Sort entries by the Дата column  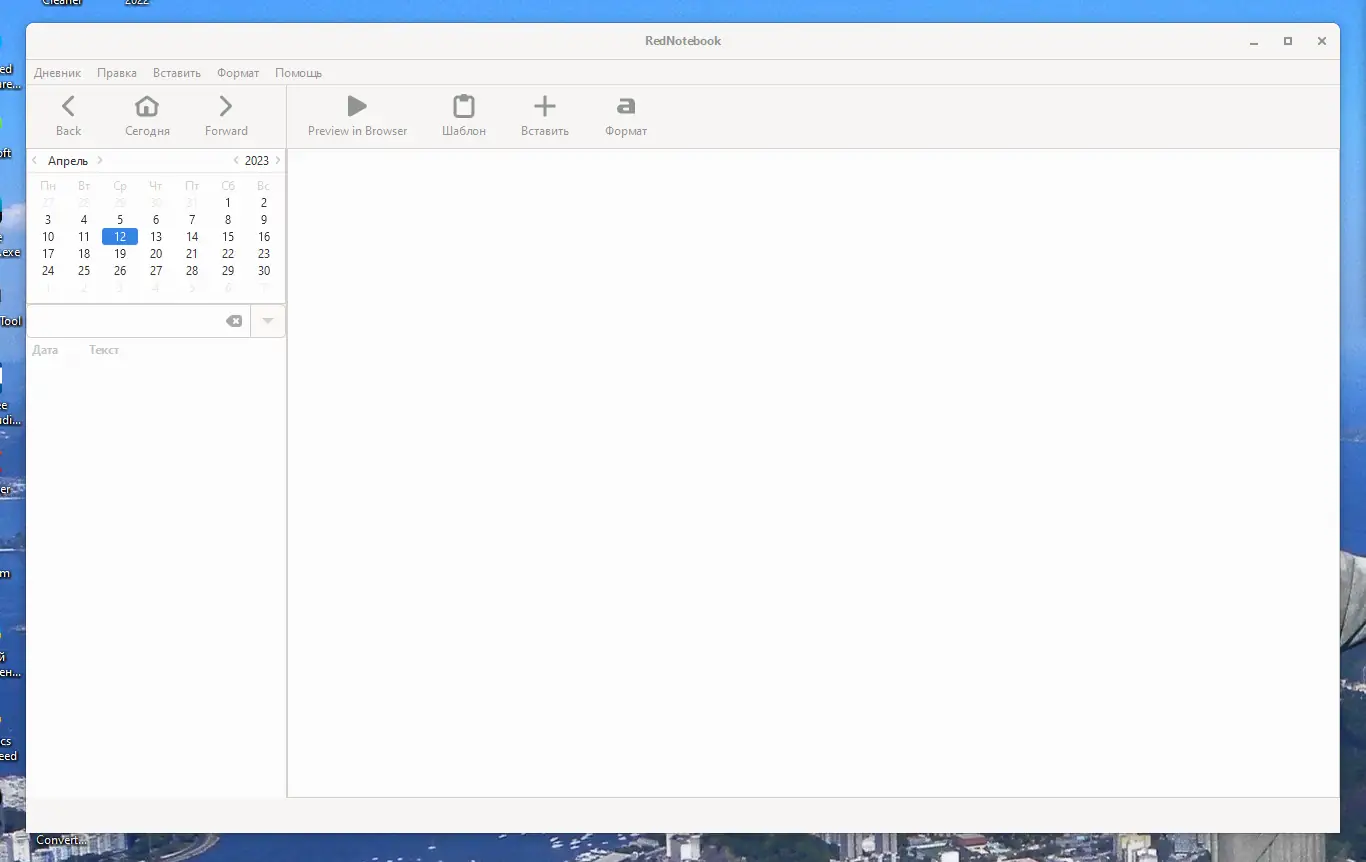click(46, 350)
